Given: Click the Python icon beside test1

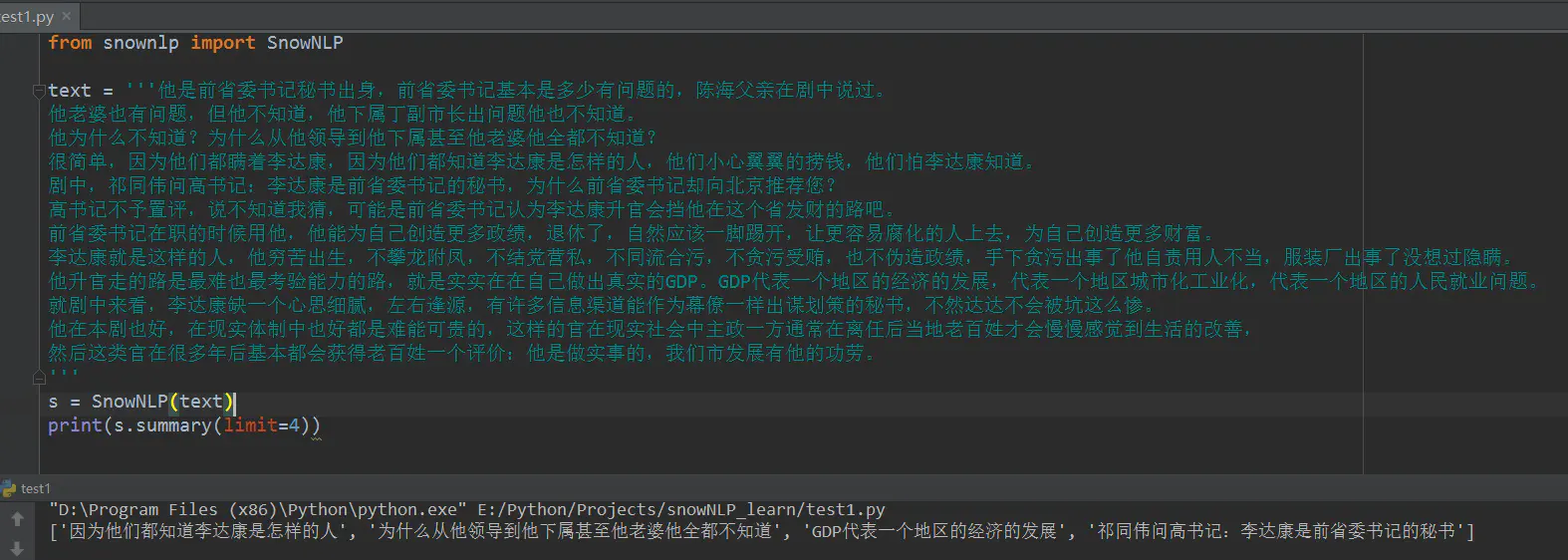Looking at the screenshot, I should 9,488.
